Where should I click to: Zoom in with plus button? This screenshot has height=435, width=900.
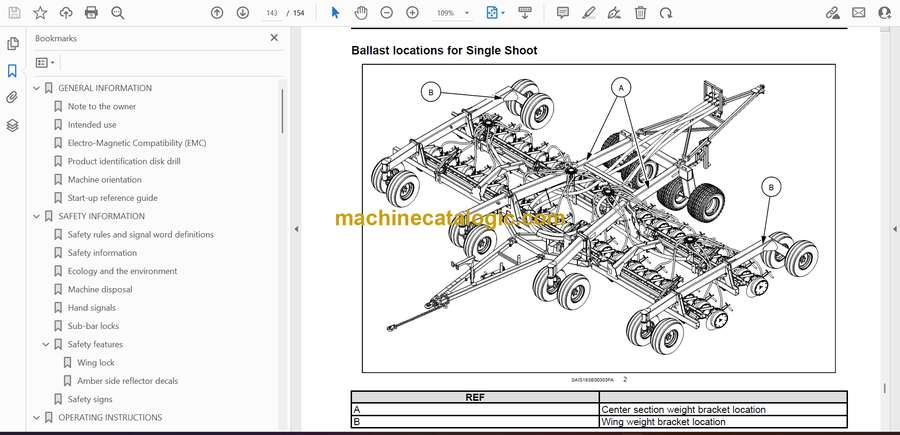412,13
